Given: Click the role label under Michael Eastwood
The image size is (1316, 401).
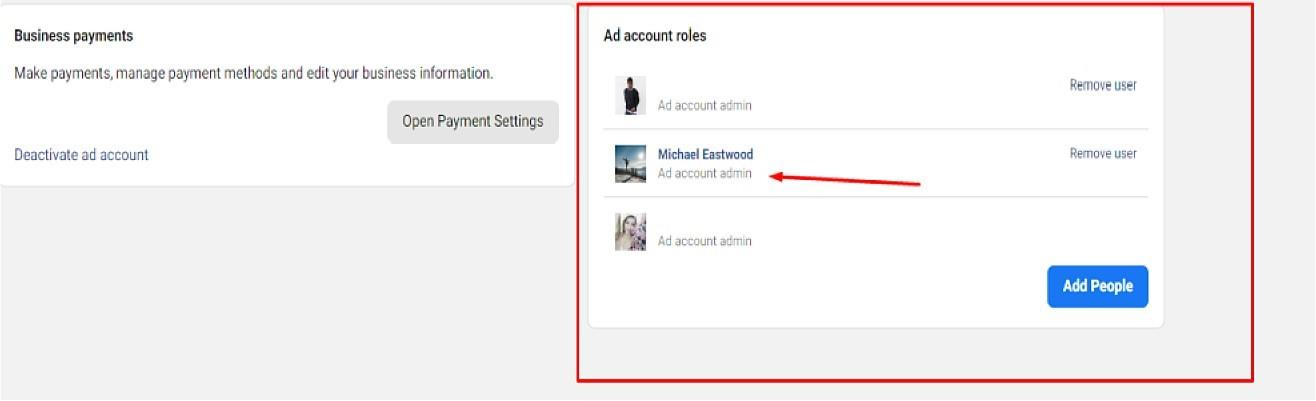Looking at the screenshot, I should coord(704,174).
